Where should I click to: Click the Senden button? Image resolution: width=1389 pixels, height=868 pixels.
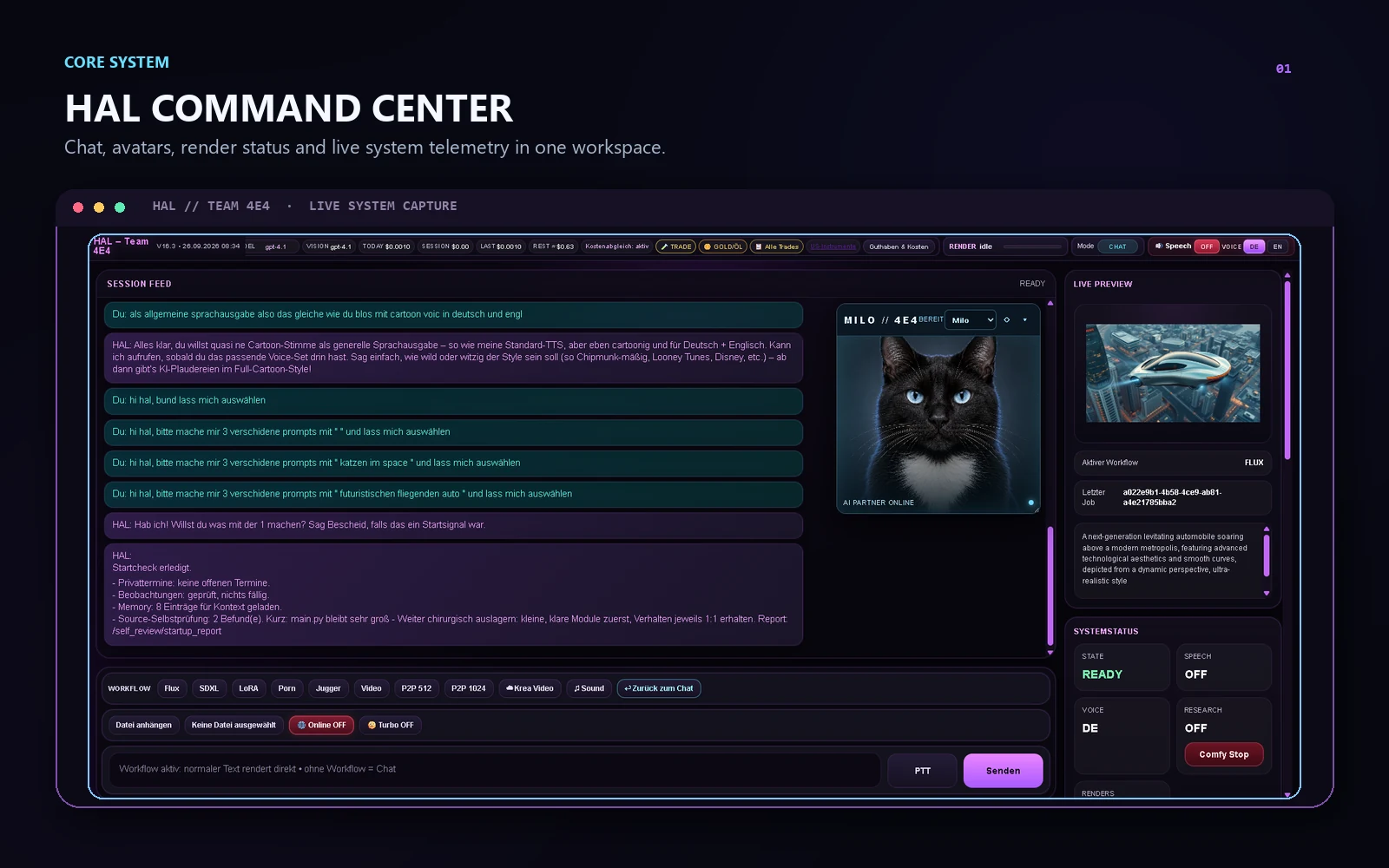coord(1003,771)
